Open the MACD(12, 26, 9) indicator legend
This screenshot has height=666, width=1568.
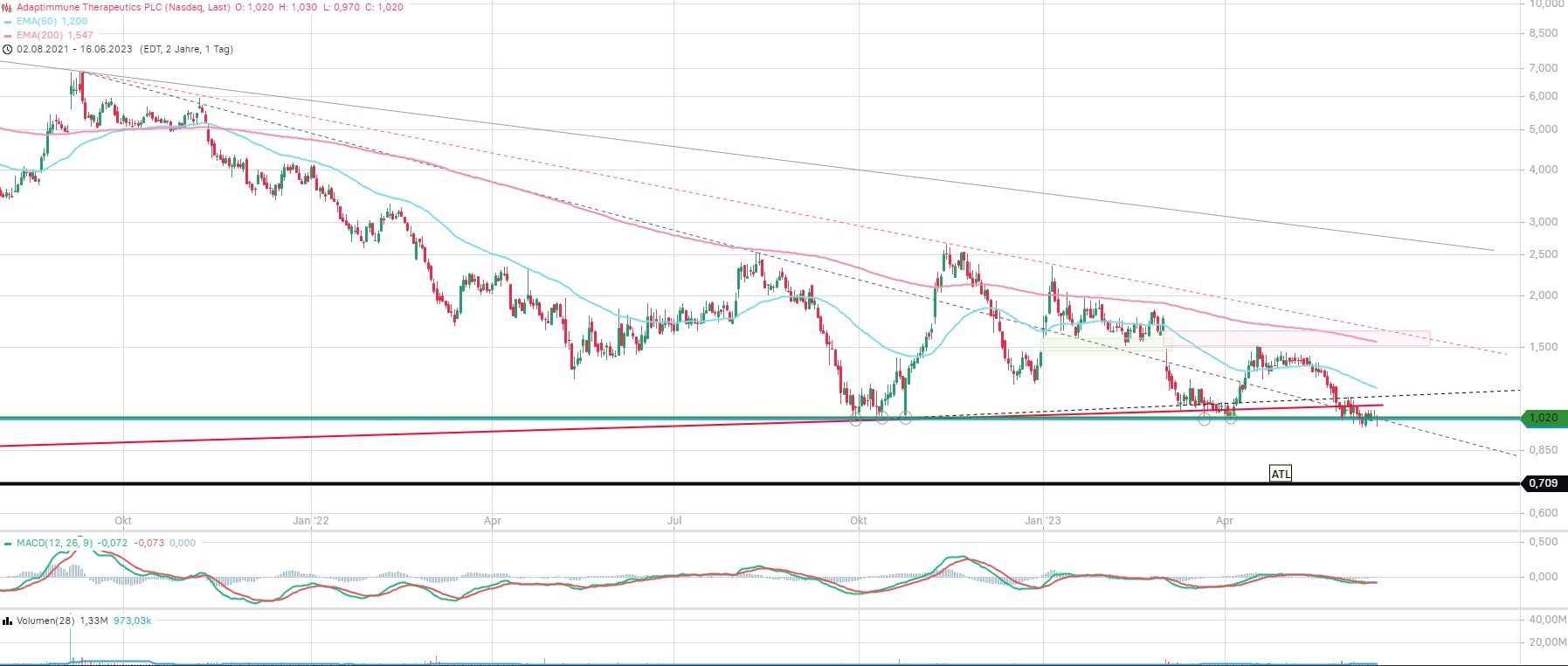(x=54, y=543)
